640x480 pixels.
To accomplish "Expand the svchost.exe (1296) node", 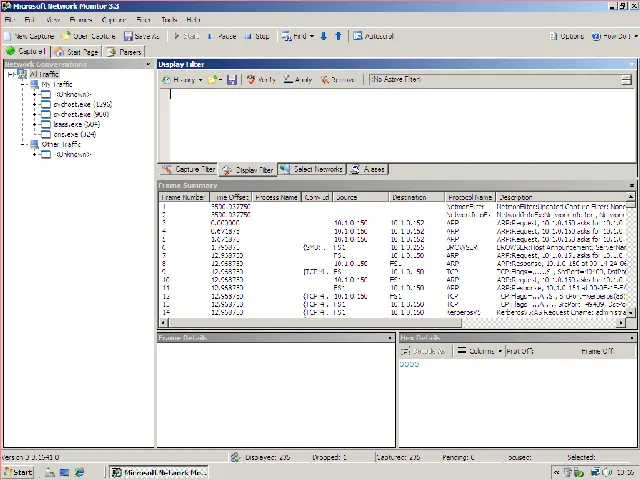I will tap(35, 104).
